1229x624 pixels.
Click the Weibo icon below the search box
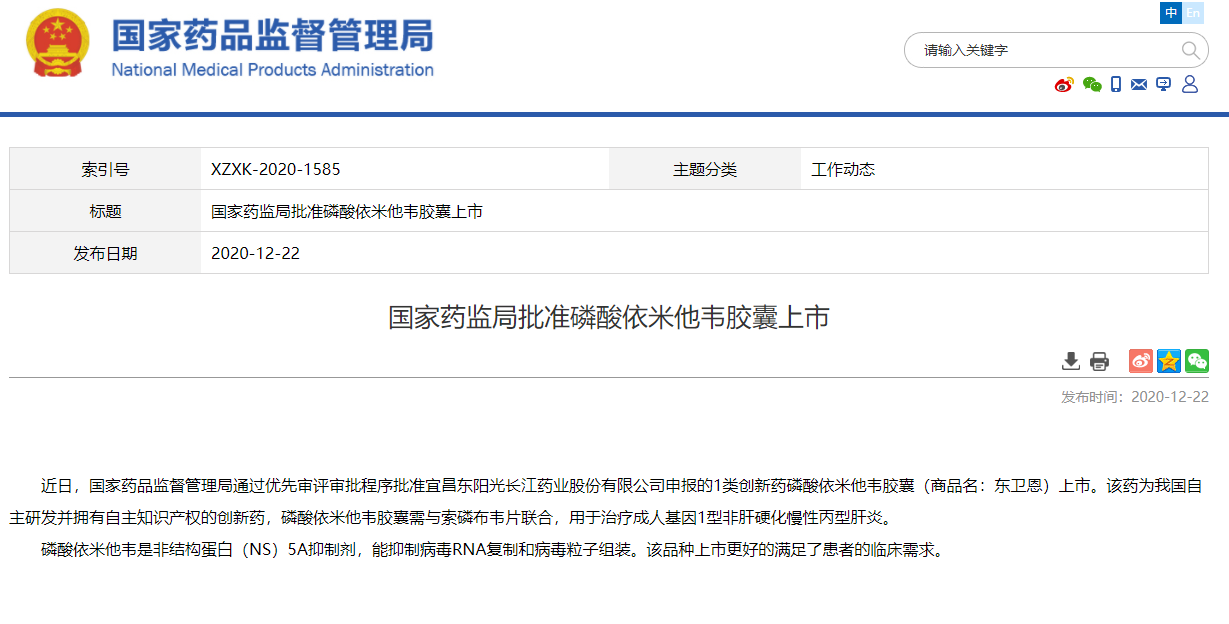click(1064, 85)
